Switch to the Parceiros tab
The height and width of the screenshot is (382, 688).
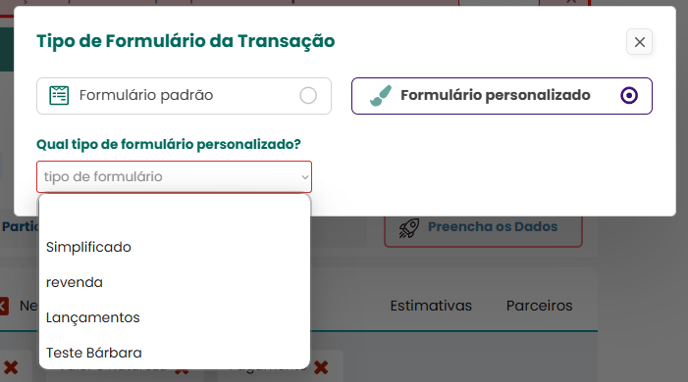coord(539,306)
